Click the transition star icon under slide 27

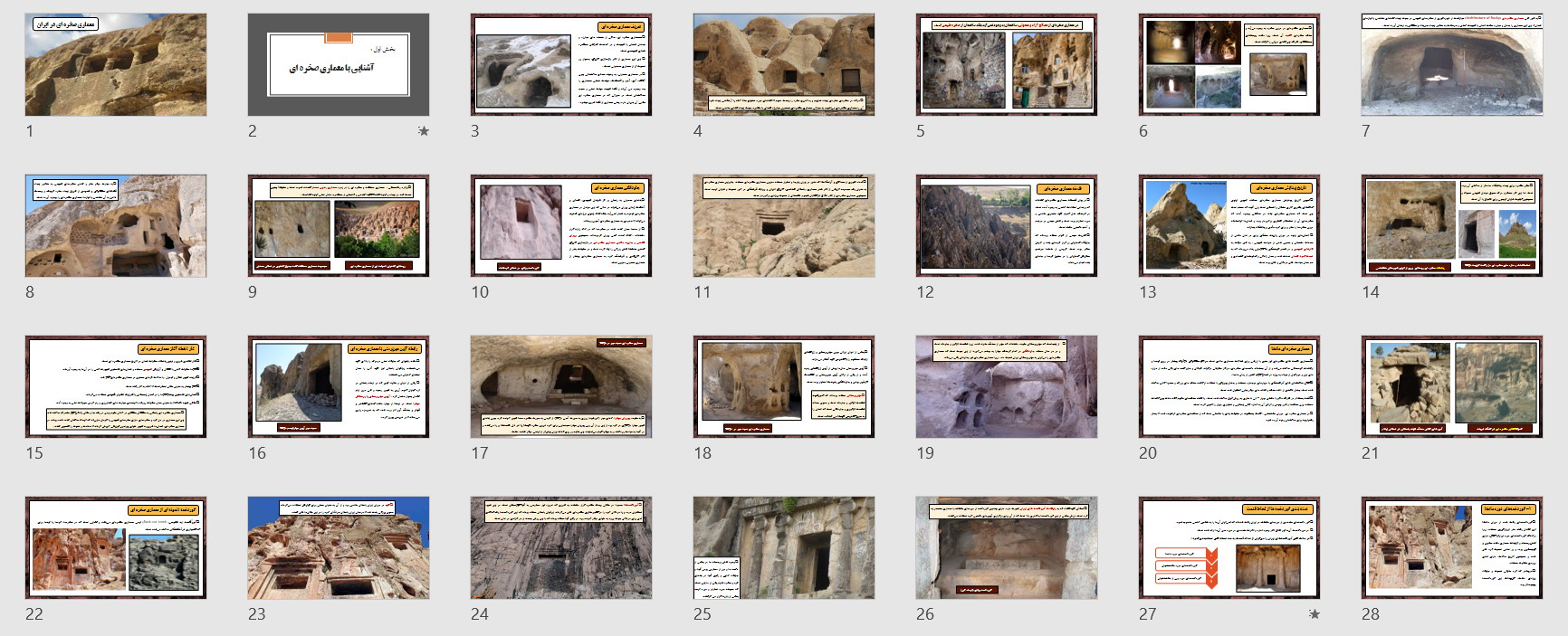pyautogui.click(x=1314, y=614)
